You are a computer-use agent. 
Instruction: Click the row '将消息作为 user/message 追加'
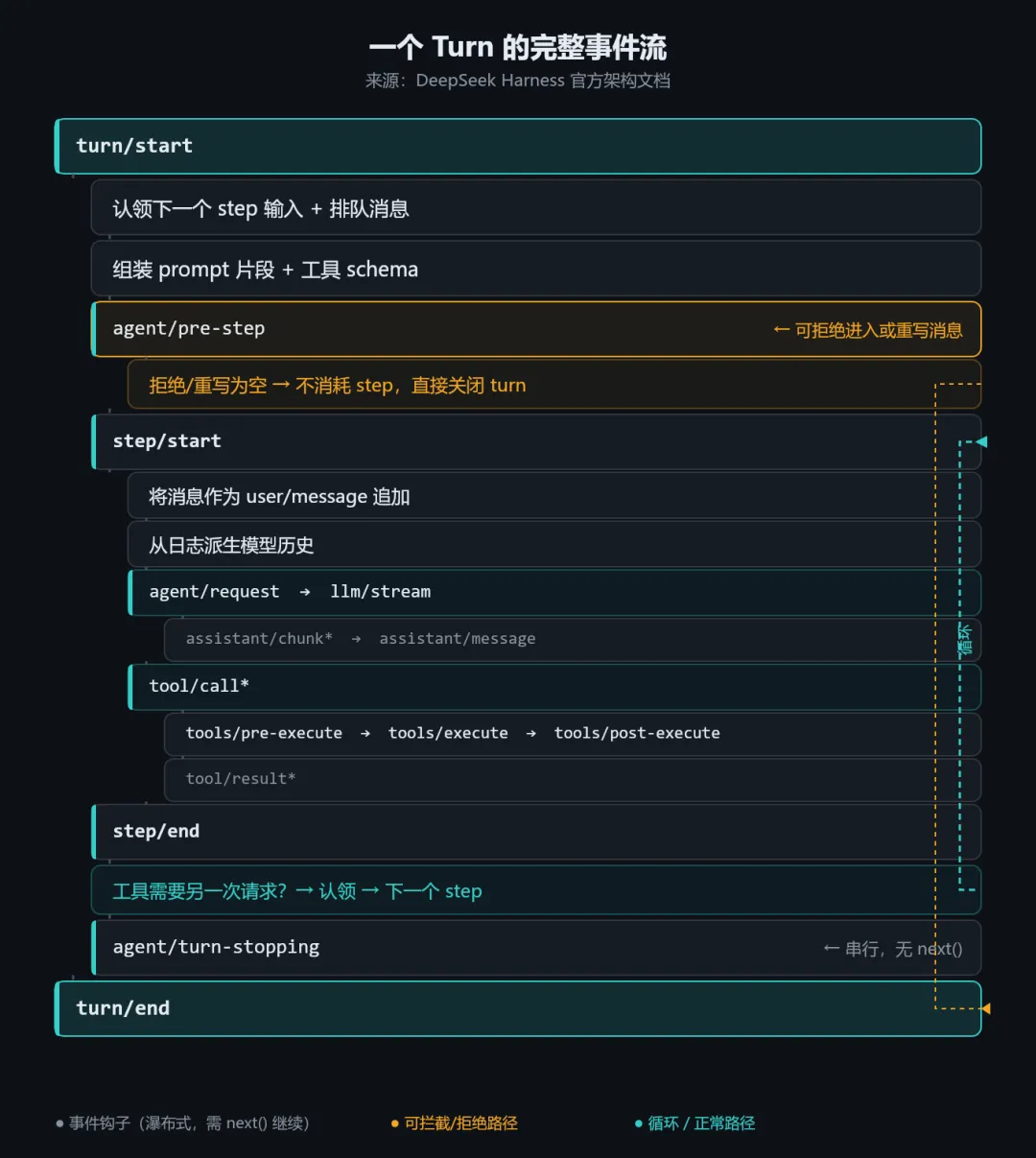coord(554,496)
